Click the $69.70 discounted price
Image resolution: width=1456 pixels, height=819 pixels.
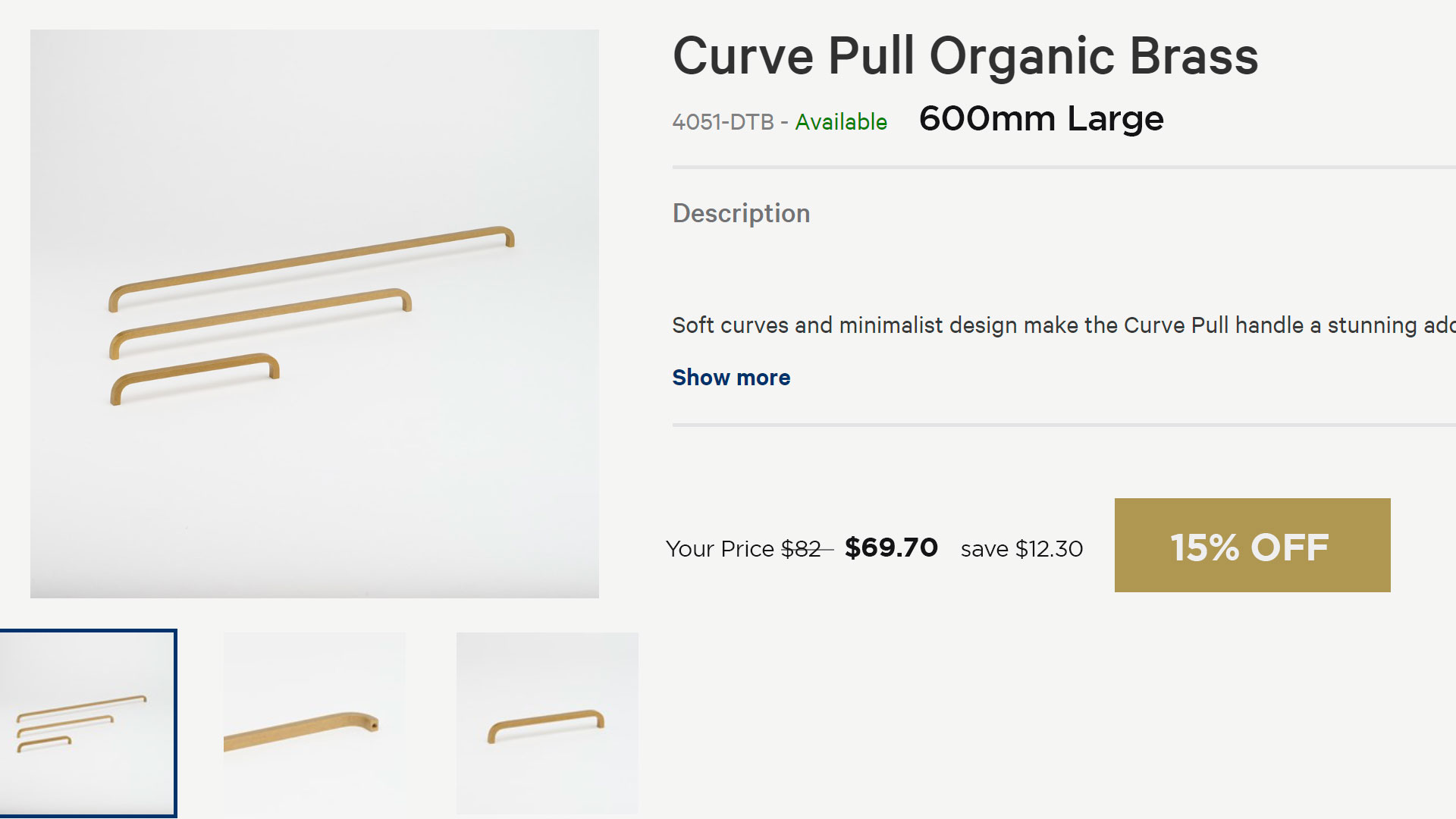pyautogui.click(x=891, y=548)
